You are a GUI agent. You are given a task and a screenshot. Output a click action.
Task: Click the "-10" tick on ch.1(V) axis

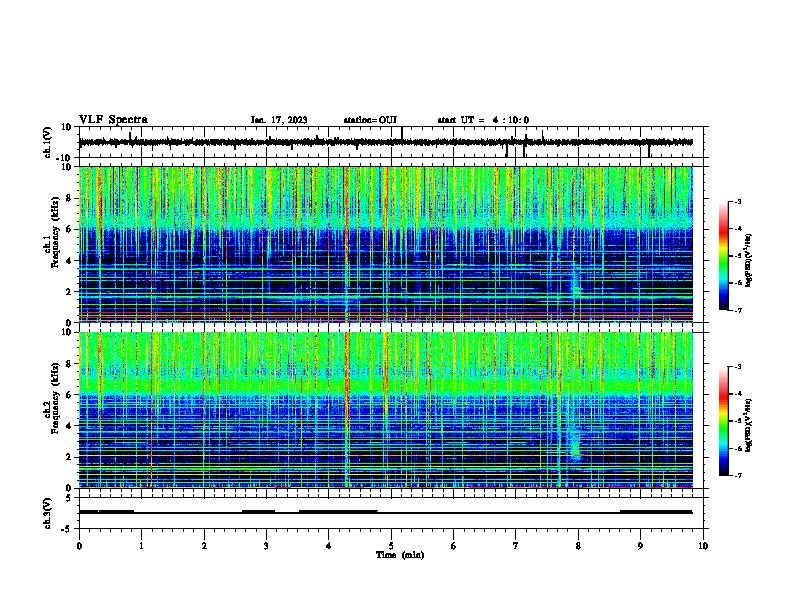65,158
